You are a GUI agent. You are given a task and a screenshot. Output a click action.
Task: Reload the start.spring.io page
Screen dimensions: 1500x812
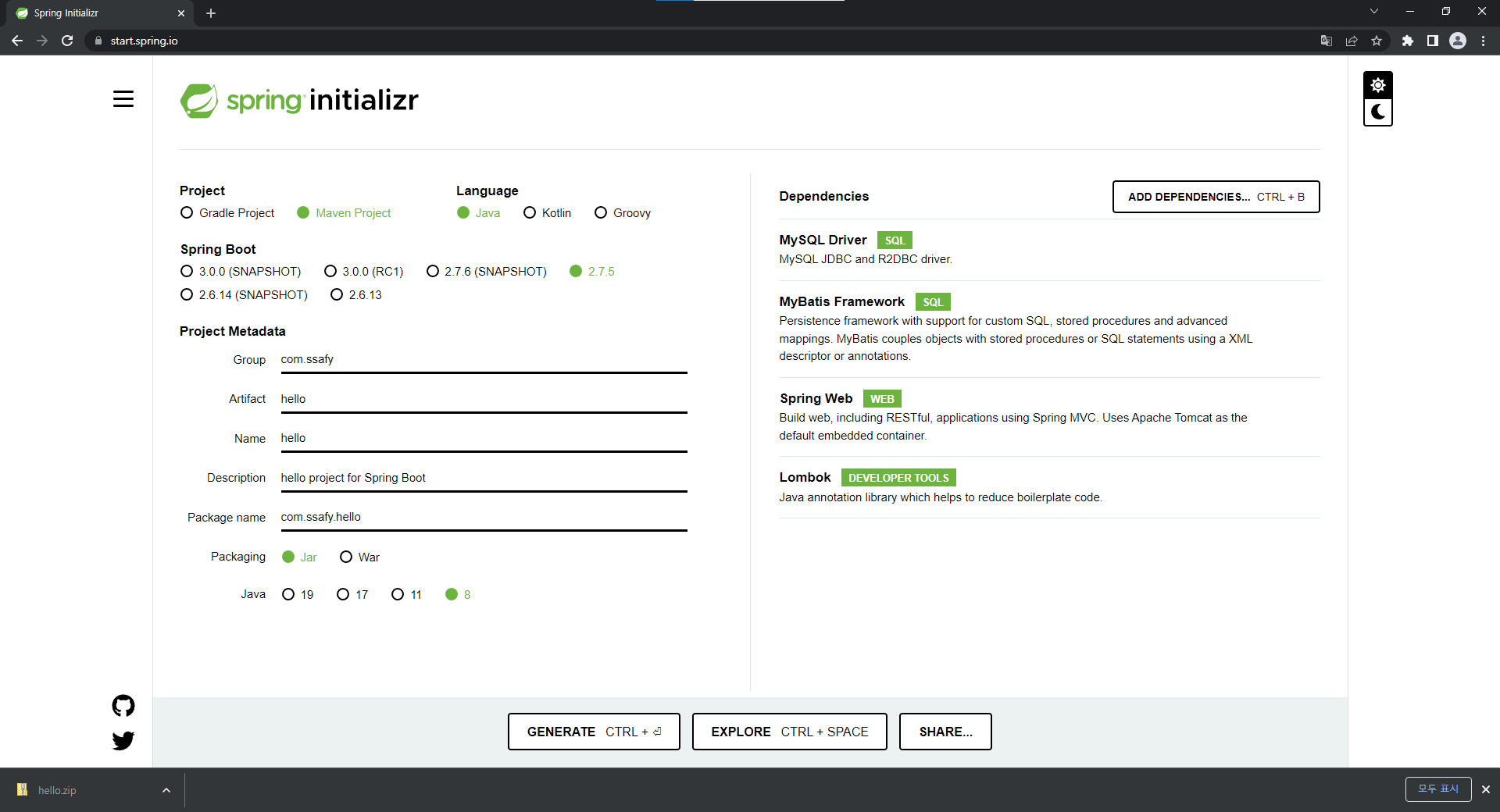[x=67, y=41]
